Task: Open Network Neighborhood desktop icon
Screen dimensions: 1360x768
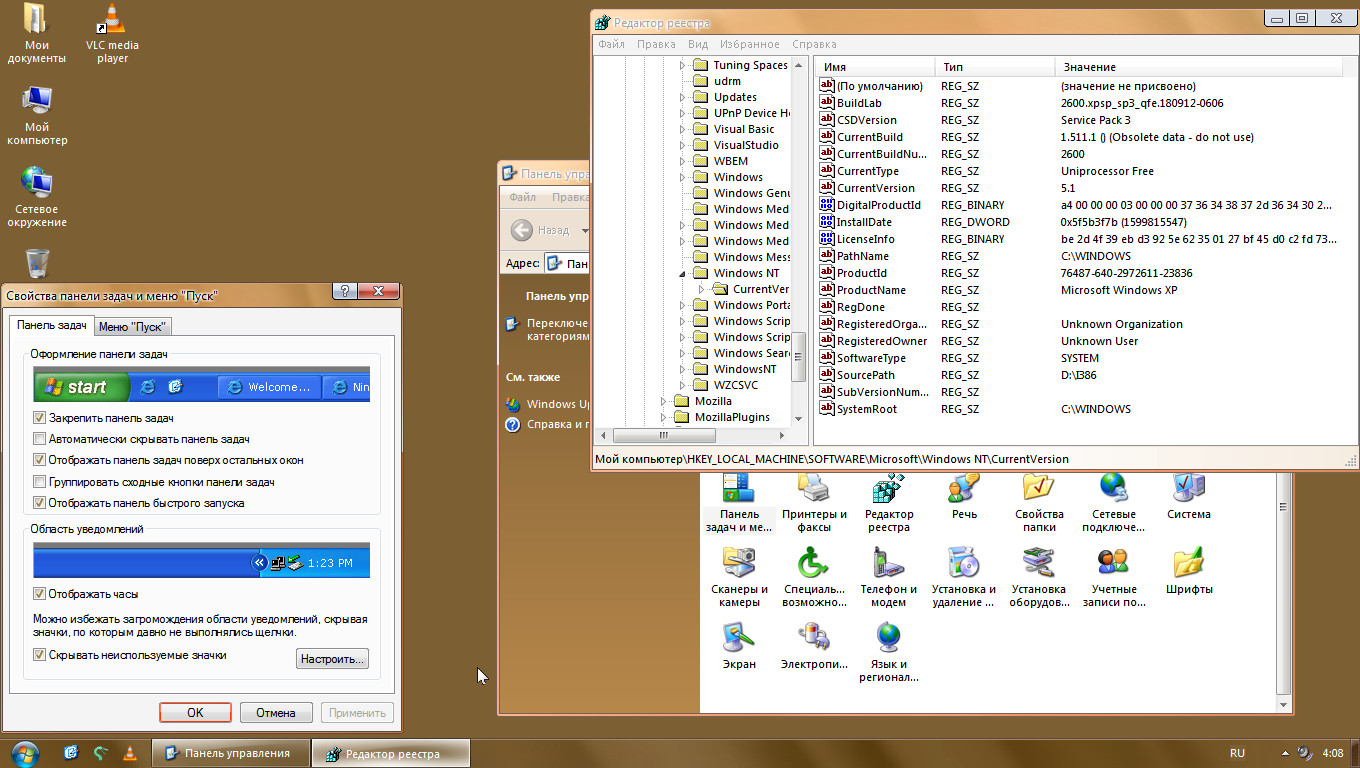Action: [37, 197]
